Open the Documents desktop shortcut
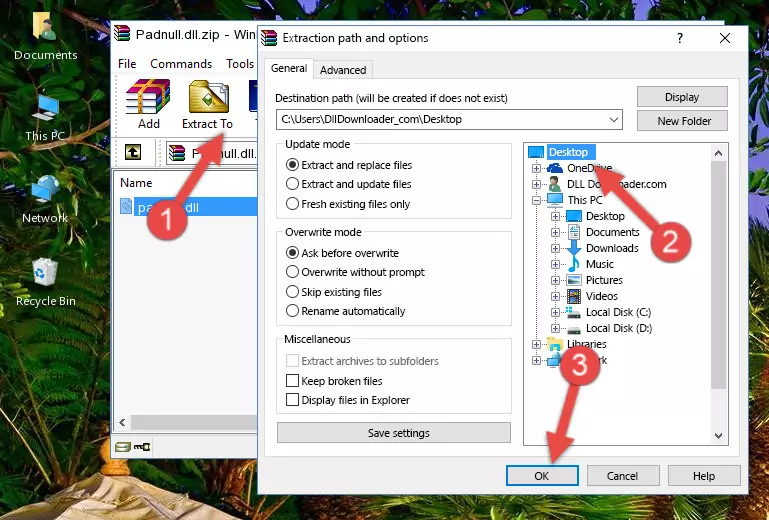This screenshot has width=769, height=520. (46, 36)
